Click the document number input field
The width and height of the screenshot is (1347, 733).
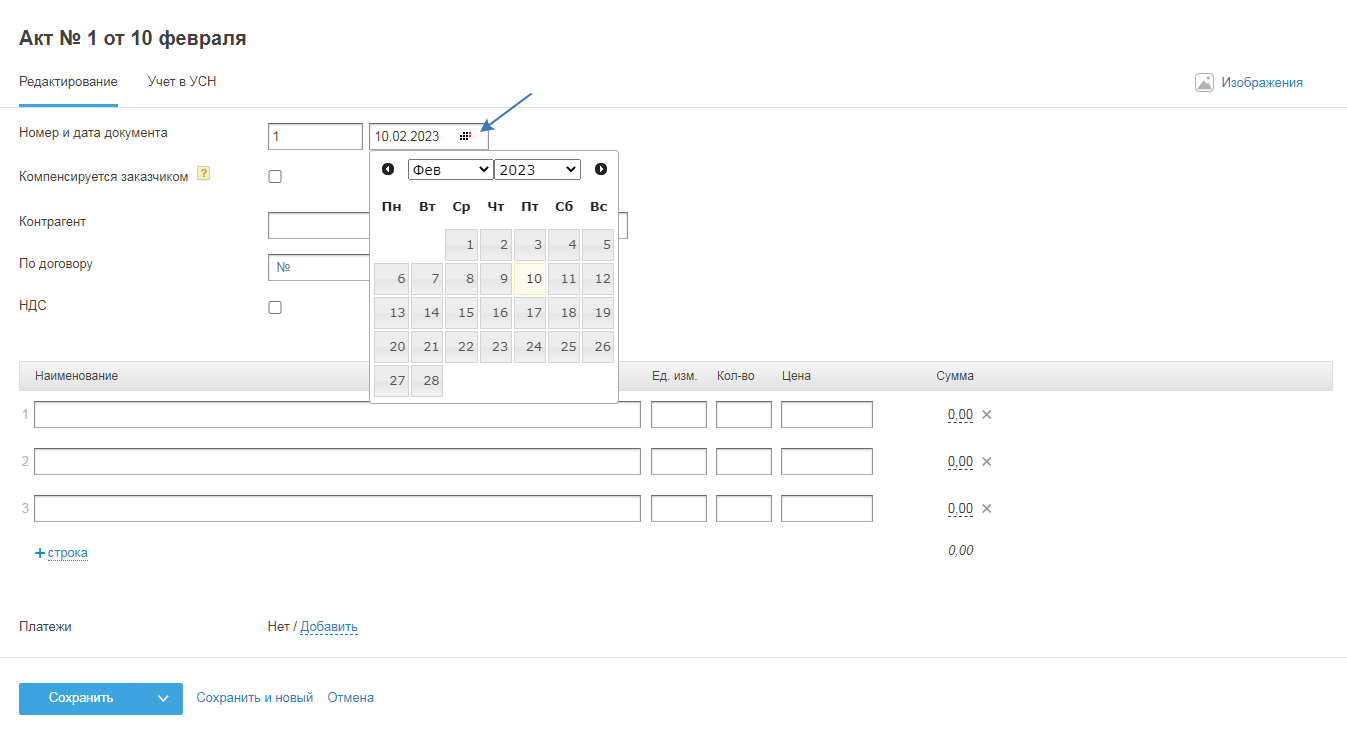click(315, 136)
